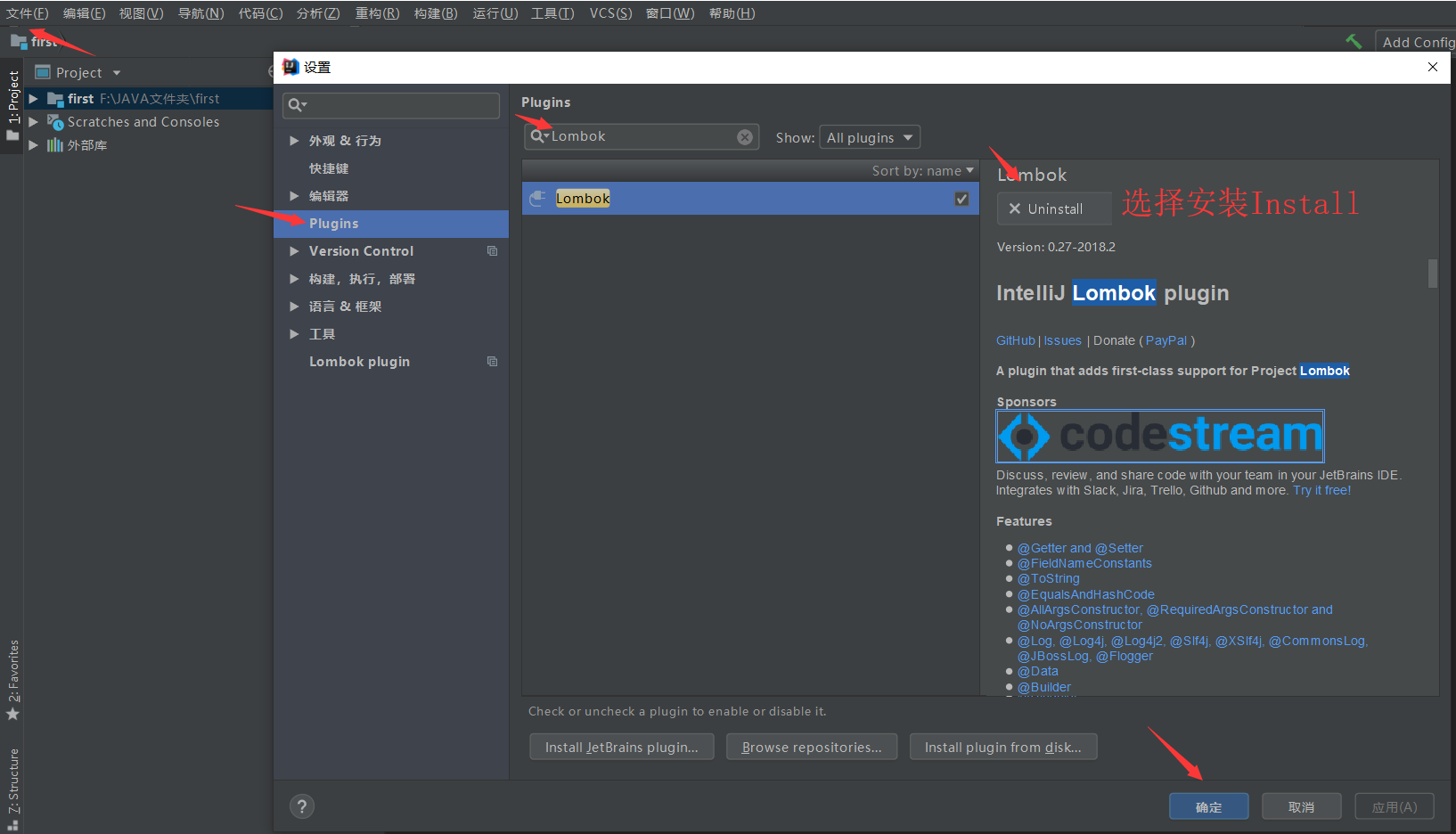Open the 重构(R) menu
Viewport: 1456px width, 834px height.
(x=377, y=13)
